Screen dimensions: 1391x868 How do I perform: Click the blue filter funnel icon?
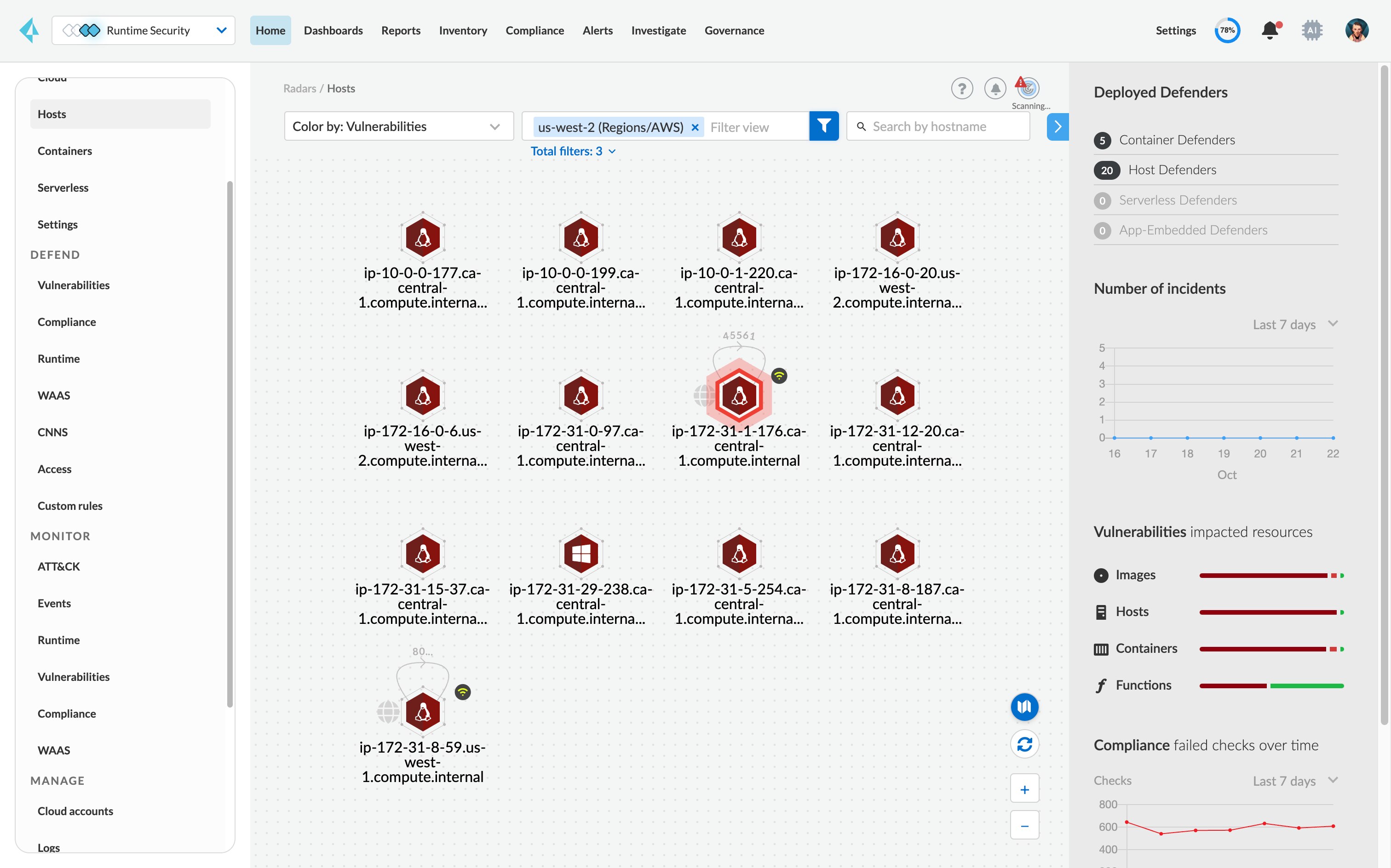[x=823, y=126]
